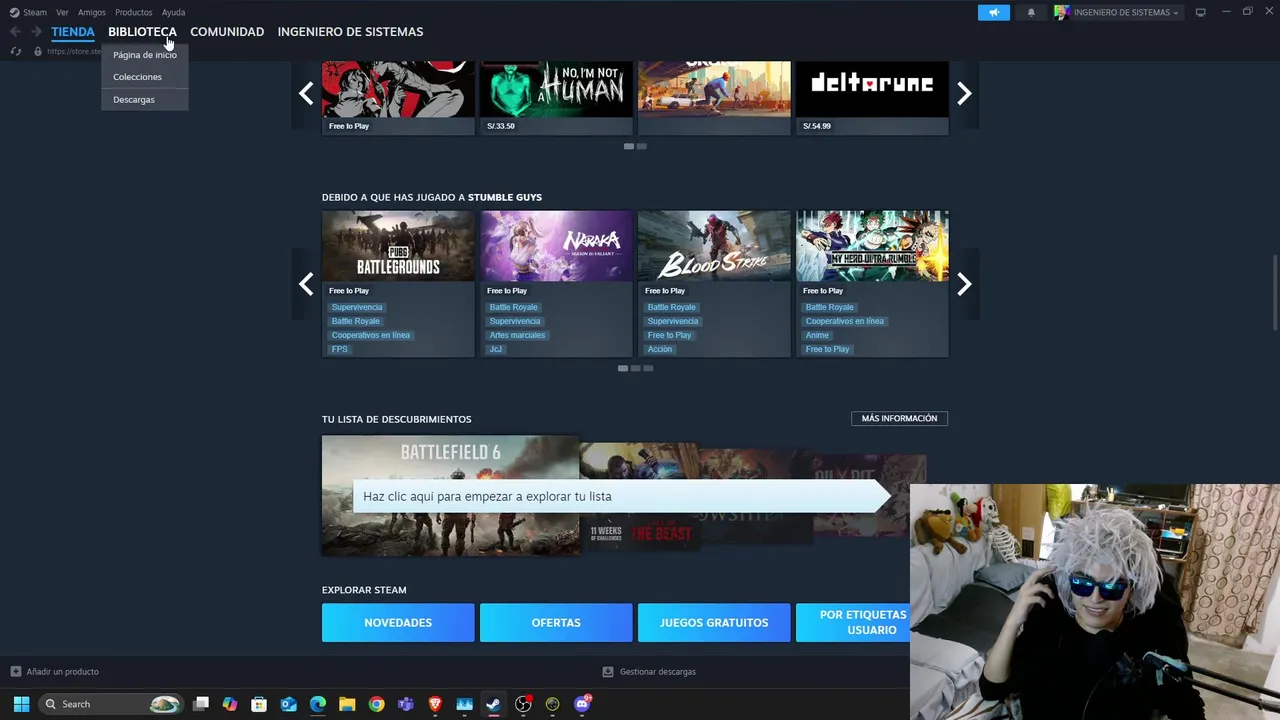Viewport: 1280px width, 720px height.
Task: Open the Amigos menu
Action: (x=92, y=12)
